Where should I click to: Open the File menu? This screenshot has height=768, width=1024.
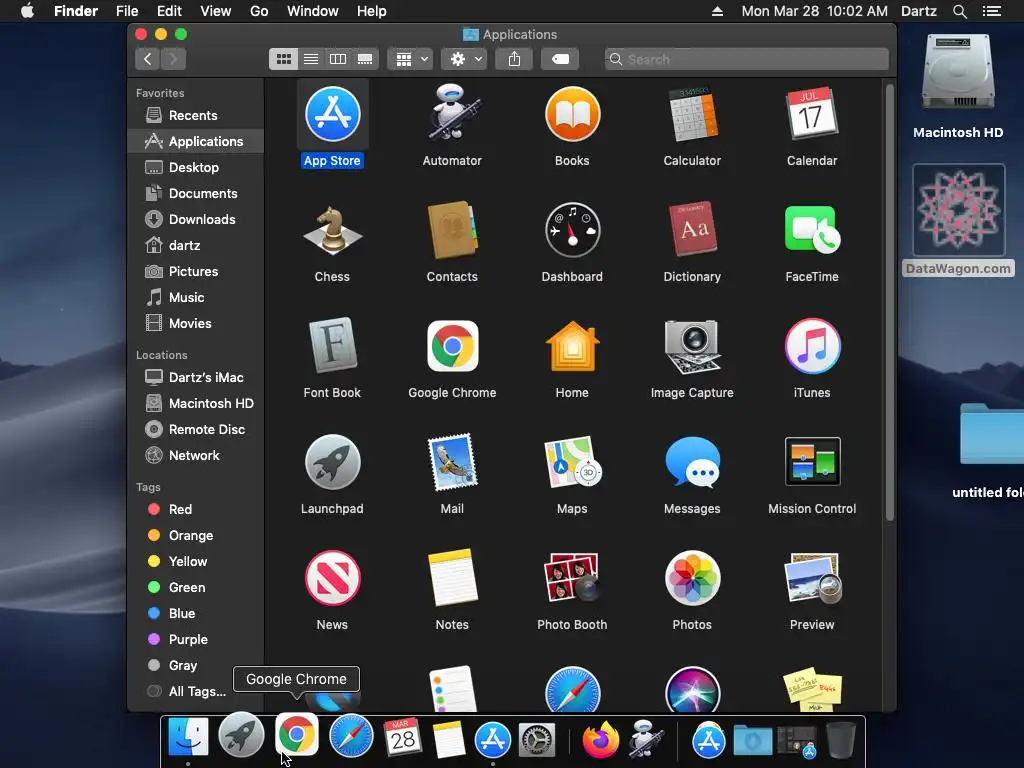[x=127, y=11]
